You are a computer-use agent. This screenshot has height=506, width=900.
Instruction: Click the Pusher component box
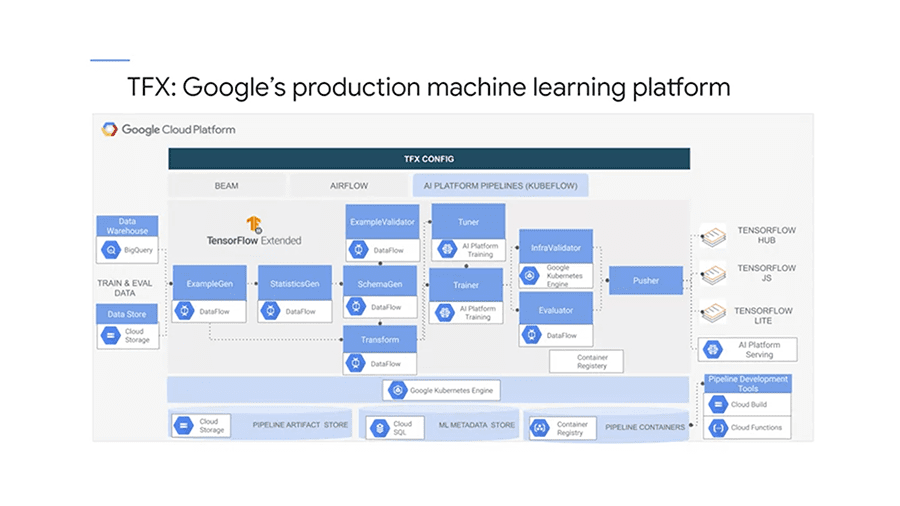pos(645,281)
